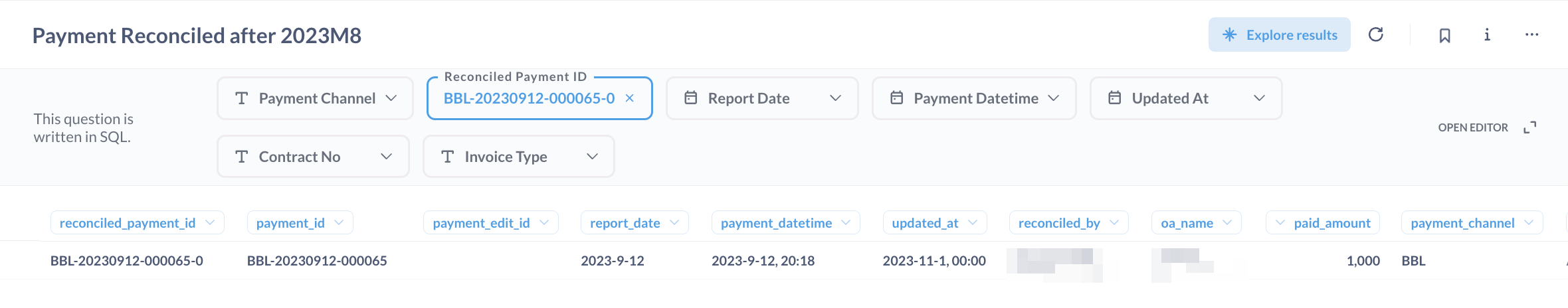Click the BBL-20230912-000065 payment_id cell
The height and width of the screenshot is (308, 1568).
(317, 261)
